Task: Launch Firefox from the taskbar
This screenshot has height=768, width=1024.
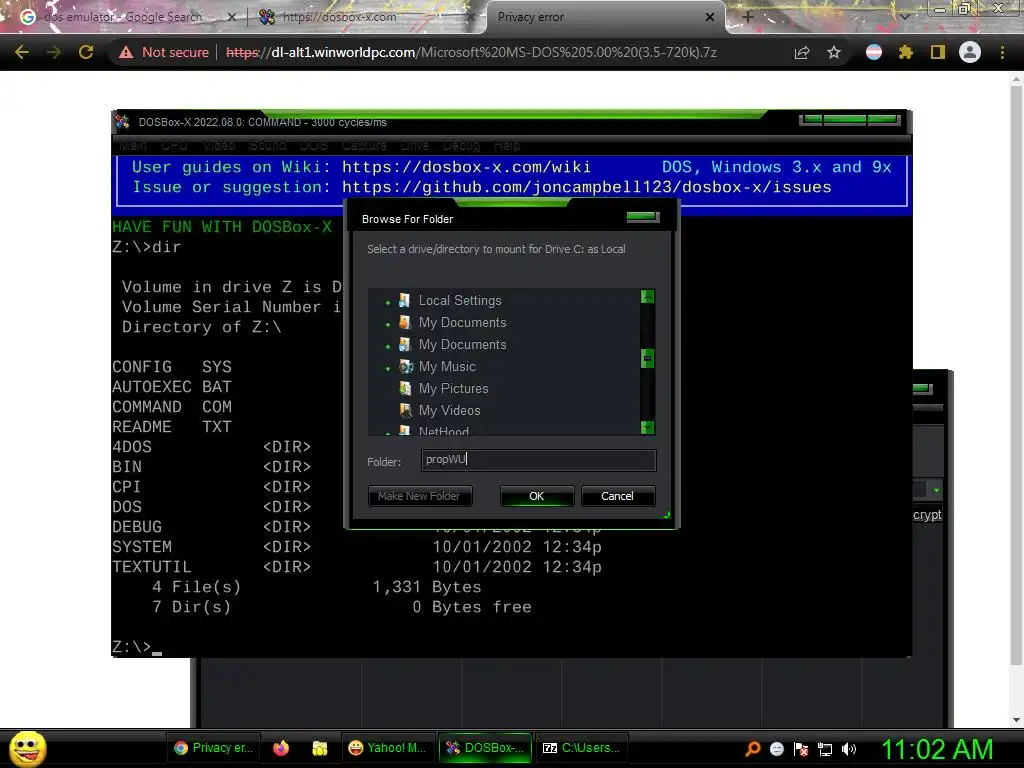Action: (x=281, y=748)
